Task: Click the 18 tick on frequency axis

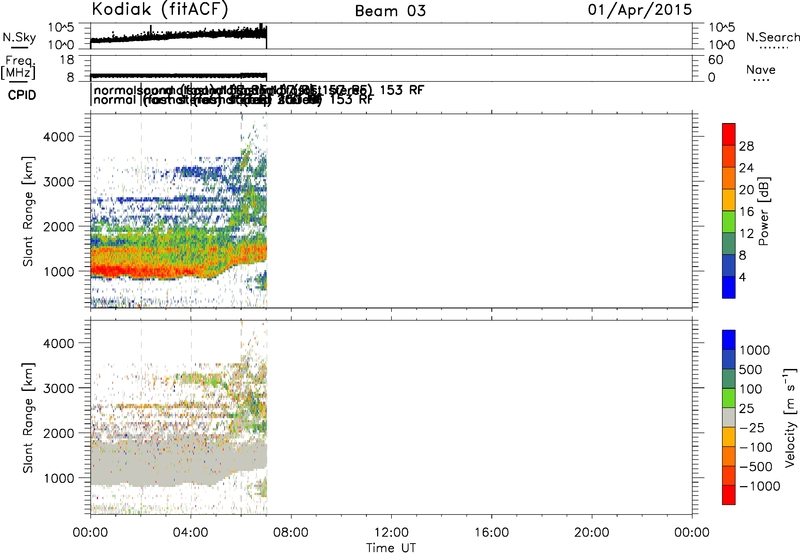Action: [66, 60]
